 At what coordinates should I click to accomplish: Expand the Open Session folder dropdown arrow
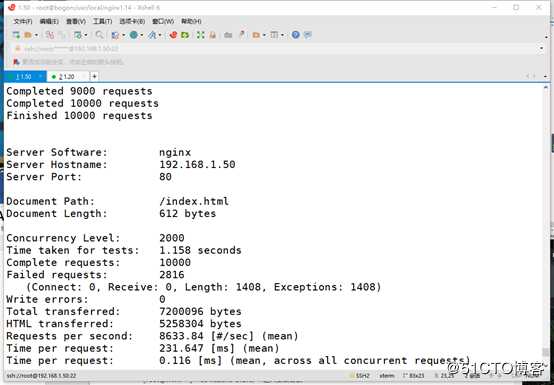(x=36, y=35)
